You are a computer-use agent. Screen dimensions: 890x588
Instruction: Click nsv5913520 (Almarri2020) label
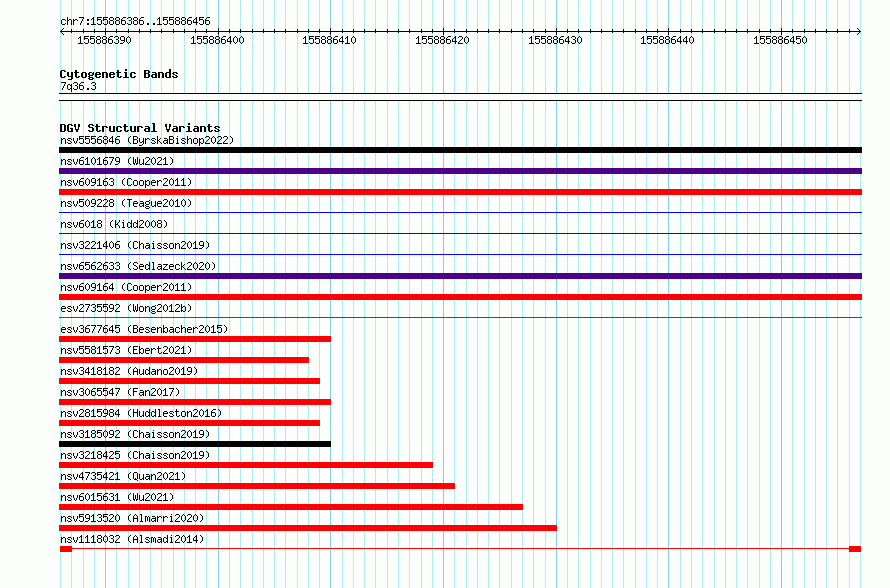coord(132,518)
